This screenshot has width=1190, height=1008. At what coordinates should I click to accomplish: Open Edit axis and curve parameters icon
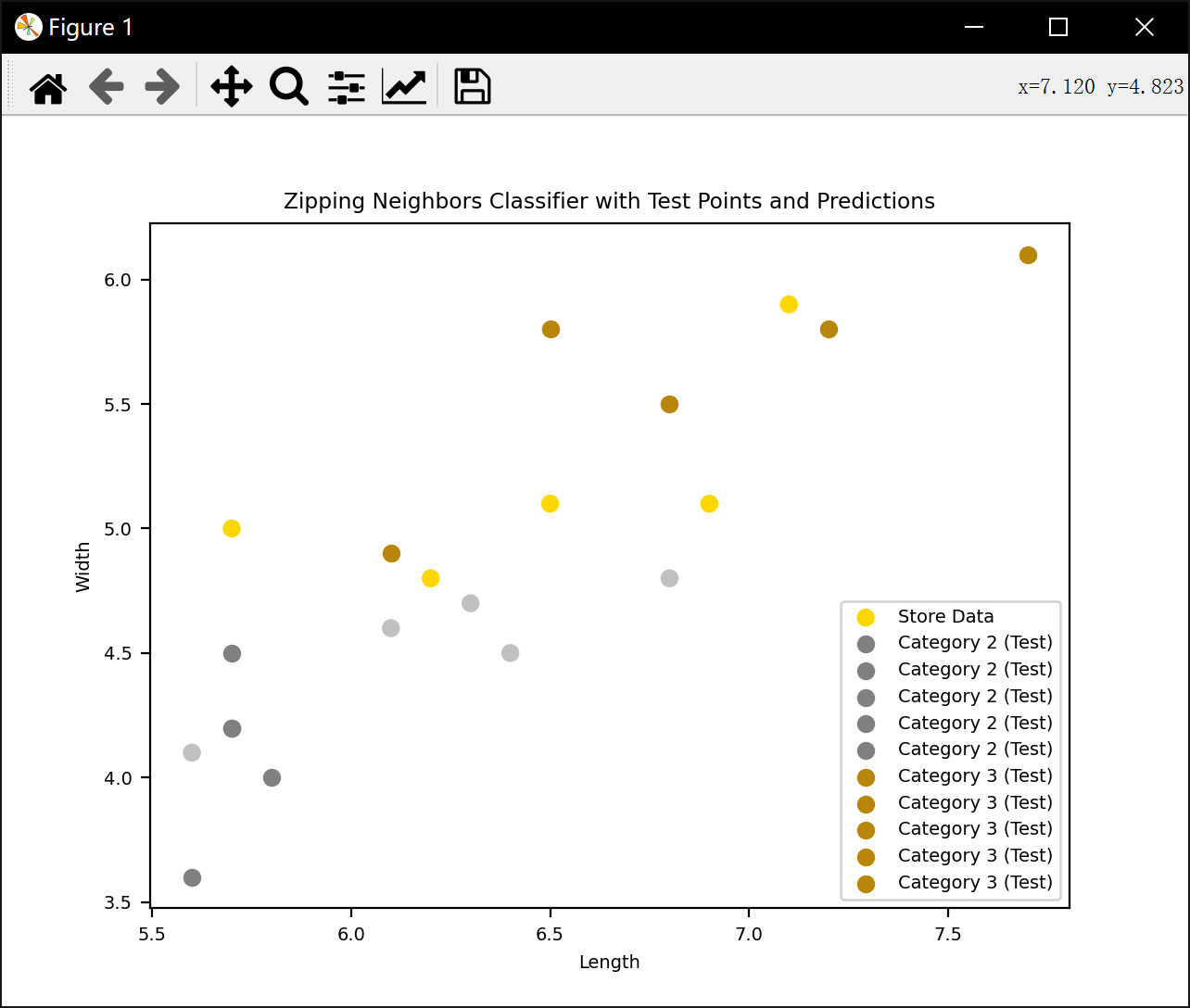(404, 87)
